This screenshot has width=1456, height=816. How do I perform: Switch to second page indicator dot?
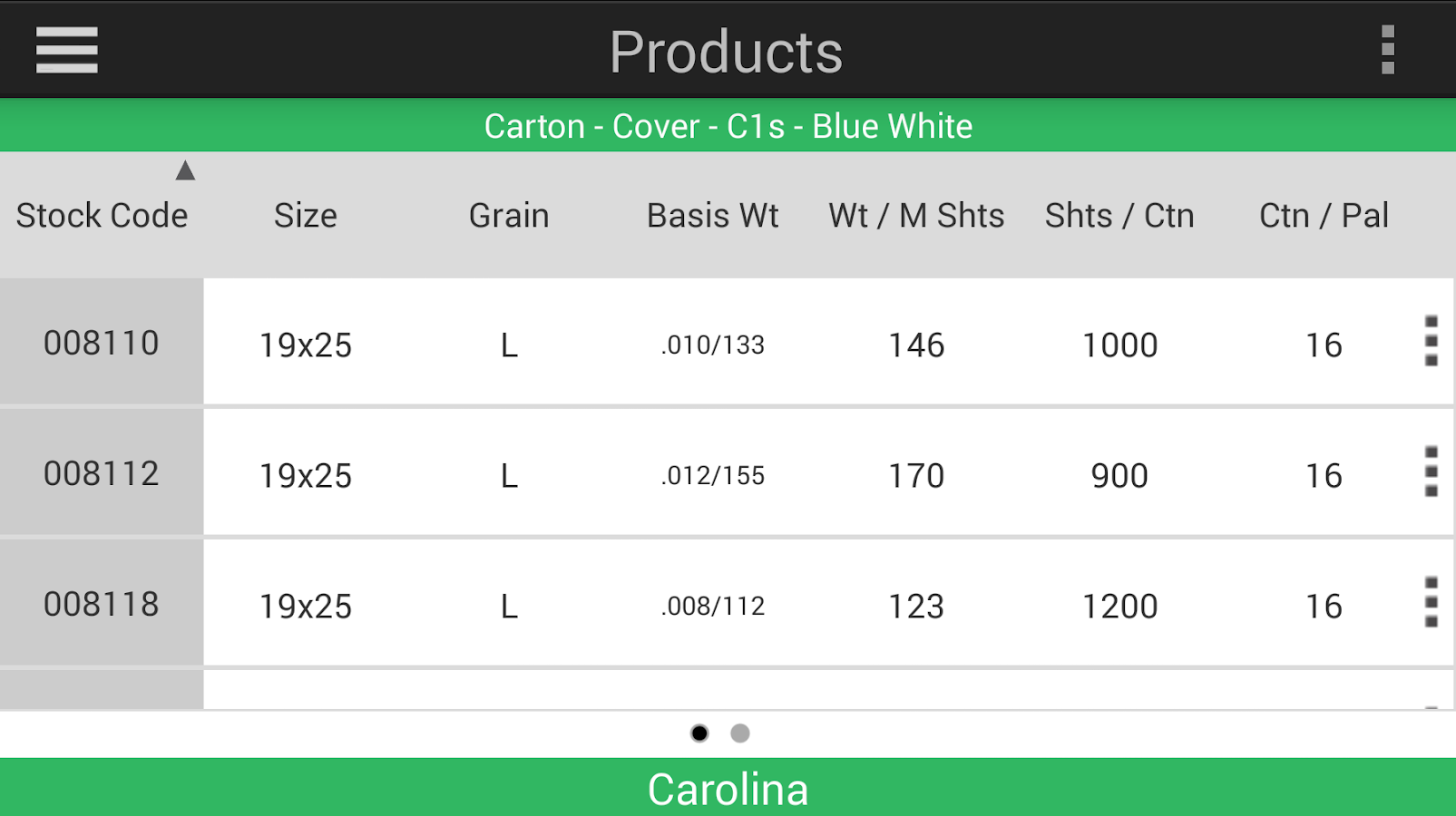(x=740, y=733)
